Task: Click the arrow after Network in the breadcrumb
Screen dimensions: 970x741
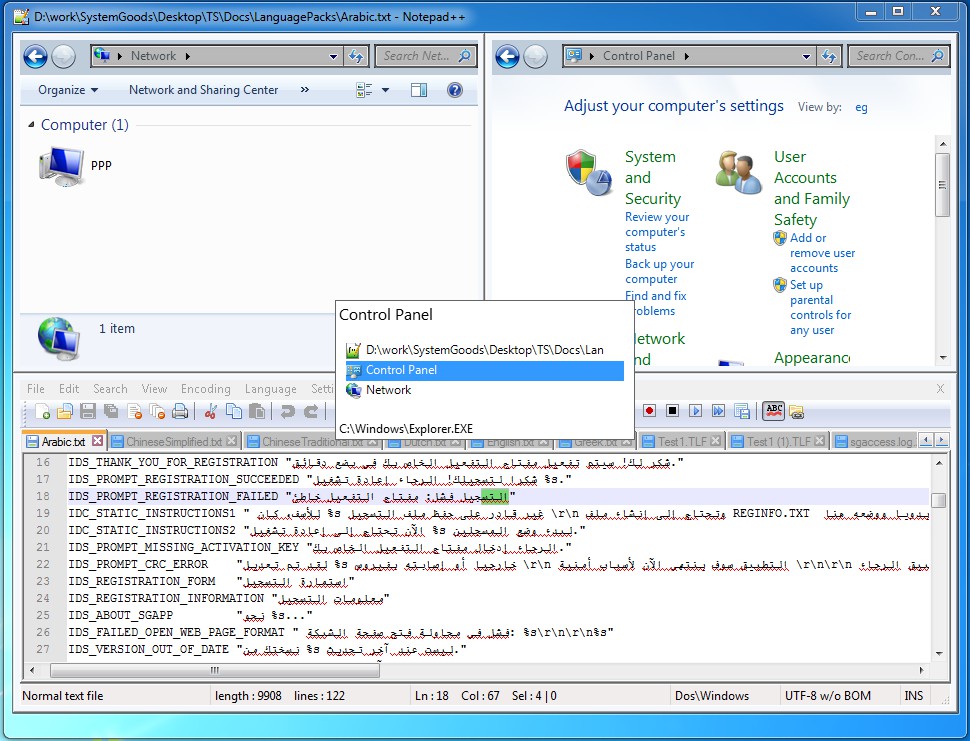Action: coord(187,56)
